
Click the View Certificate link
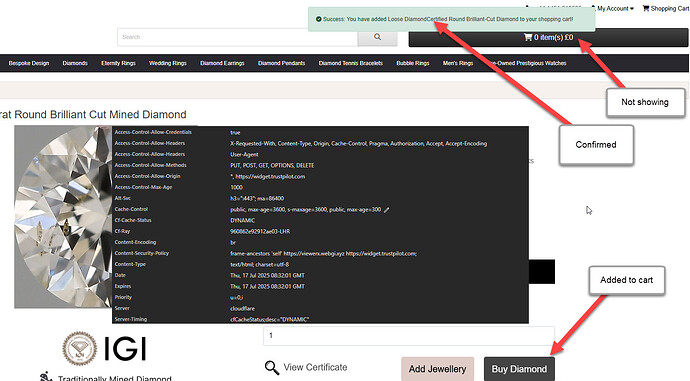(315, 367)
